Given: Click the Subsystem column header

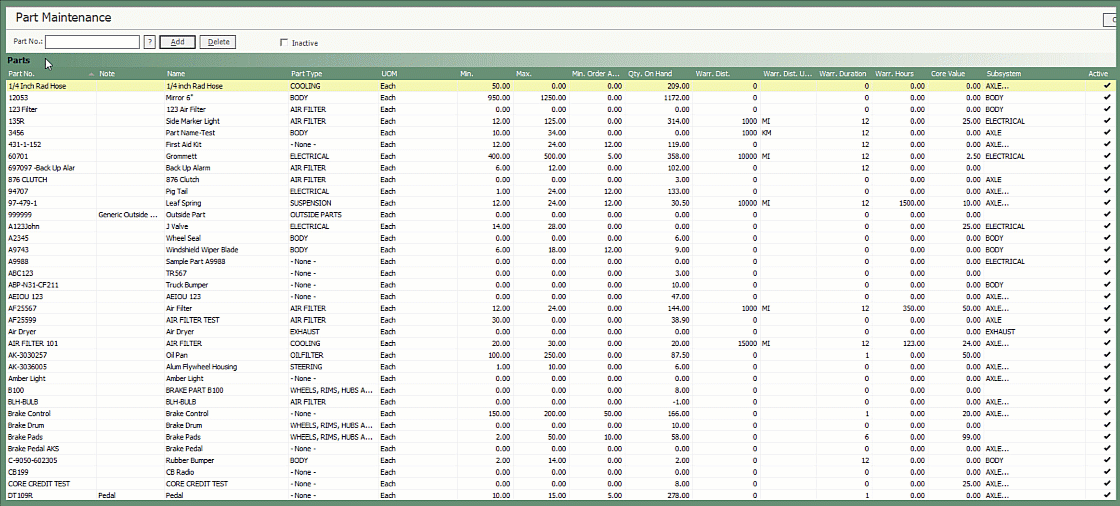Looking at the screenshot, I should [1004, 74].
